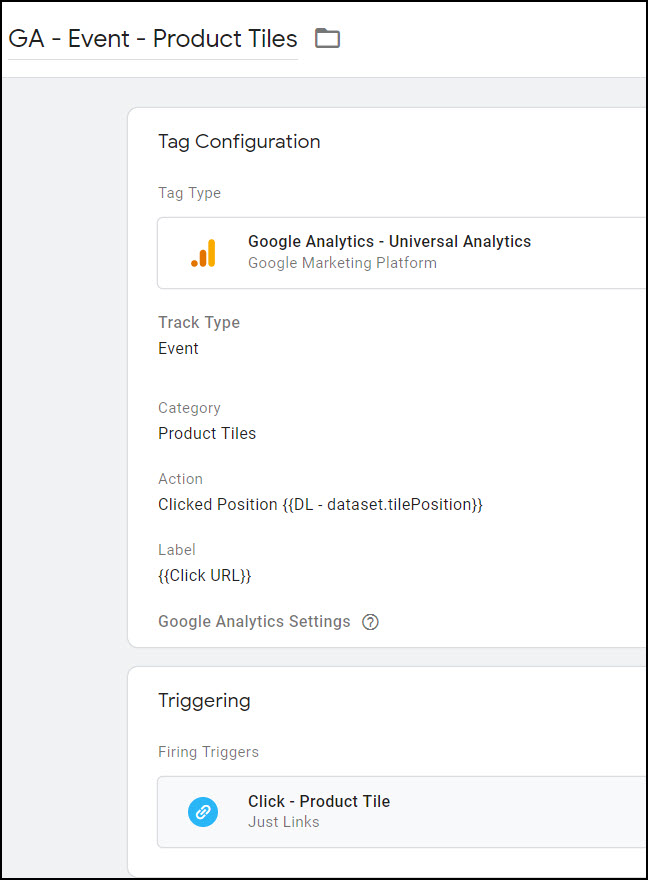
Task: Click the 'Tag Configuration' heading
Action: pos(239,141)
